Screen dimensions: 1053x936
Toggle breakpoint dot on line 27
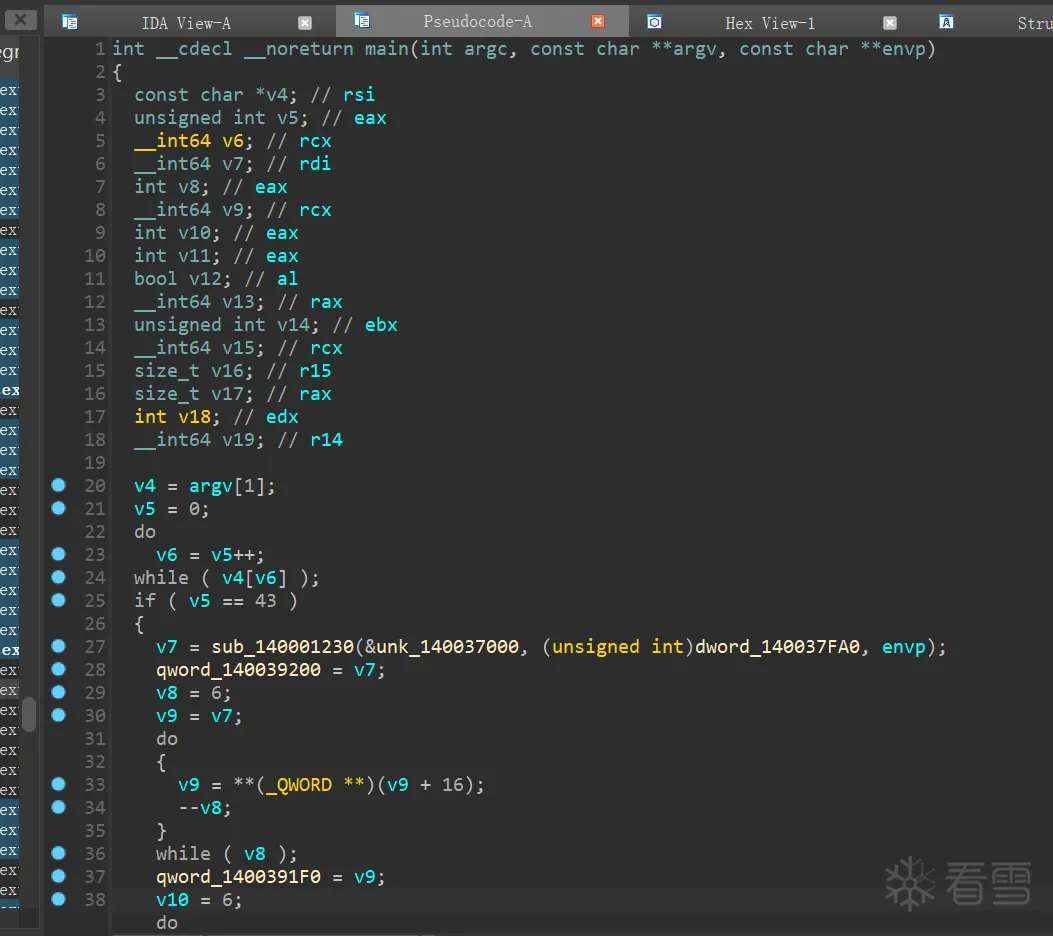point(58,646)
